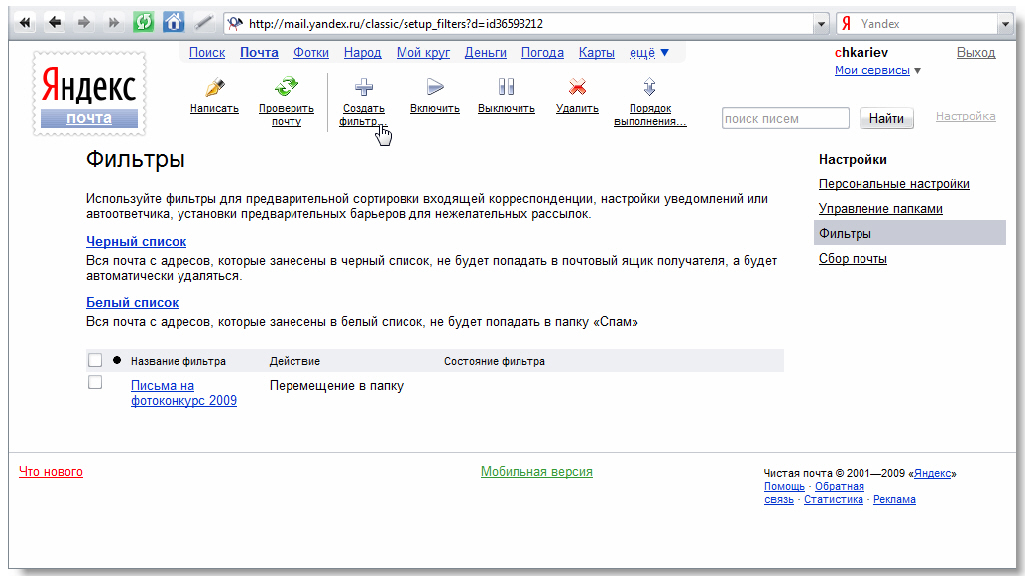Go back with the browser back arrow
The height and width of the screenshot is (576, 1025).
click(x=55, y=24)
